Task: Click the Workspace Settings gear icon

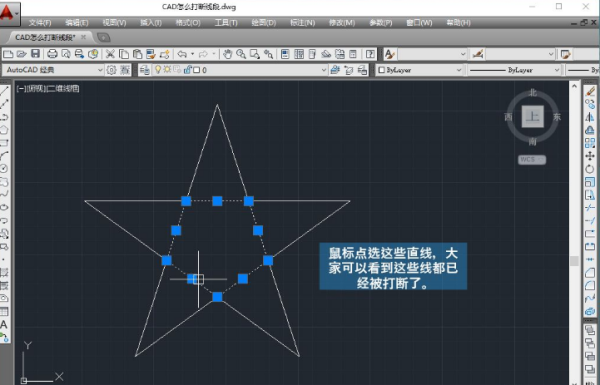Action: pyautogui.click(x=111, y=70)
